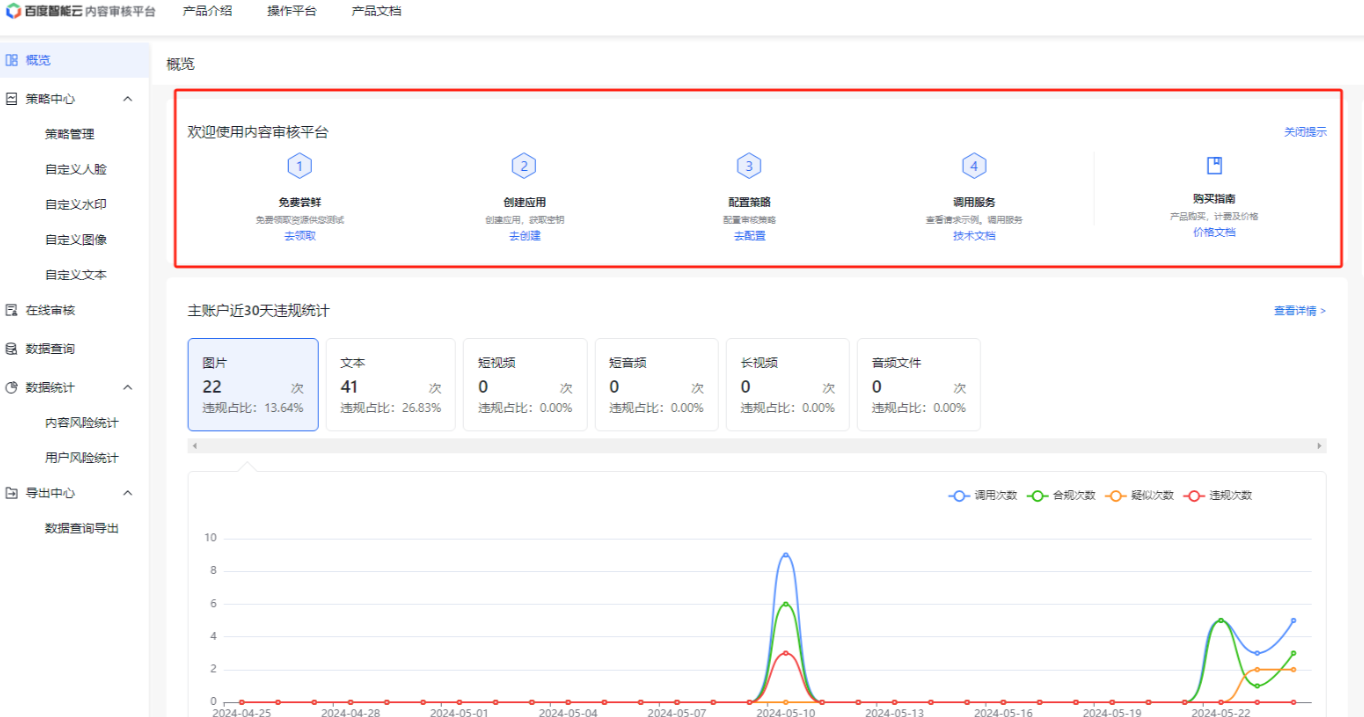The height and width of the screenshot is (717, 1364).
Task: Toggle the 合规次数 legend series
Action: (x=1061, y=495)
